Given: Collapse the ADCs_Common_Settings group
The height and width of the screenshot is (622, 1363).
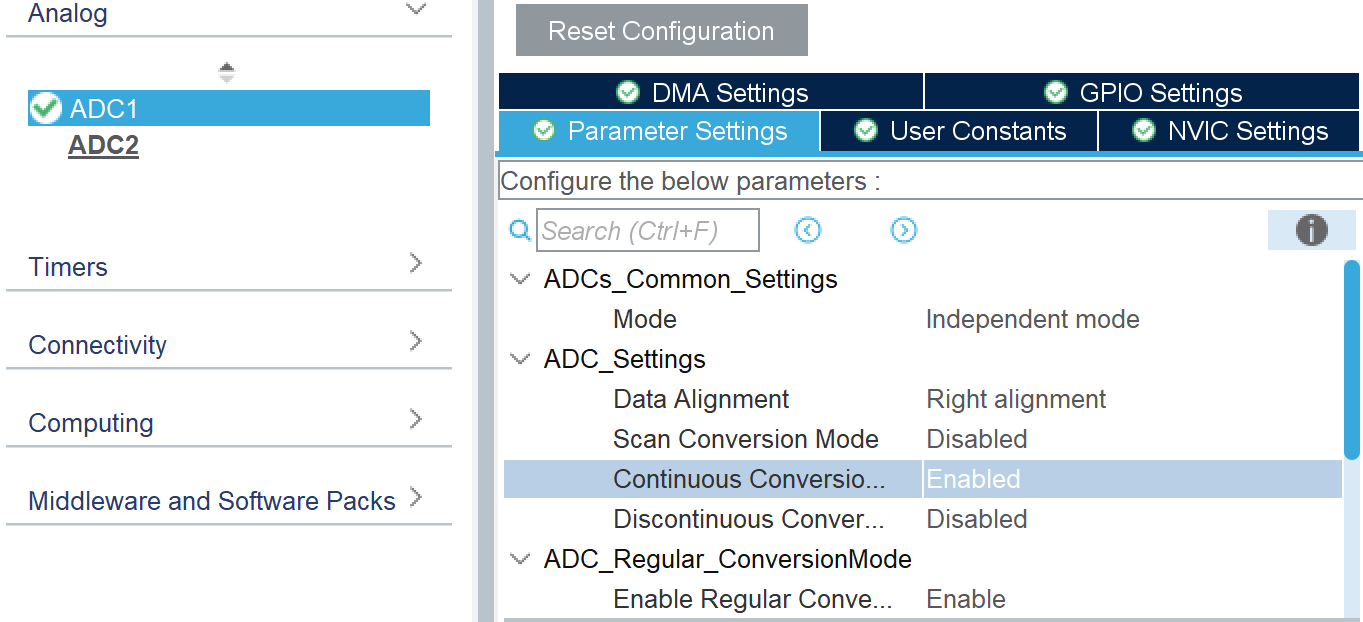Looking at the screenshot, I should click(520, 279).
